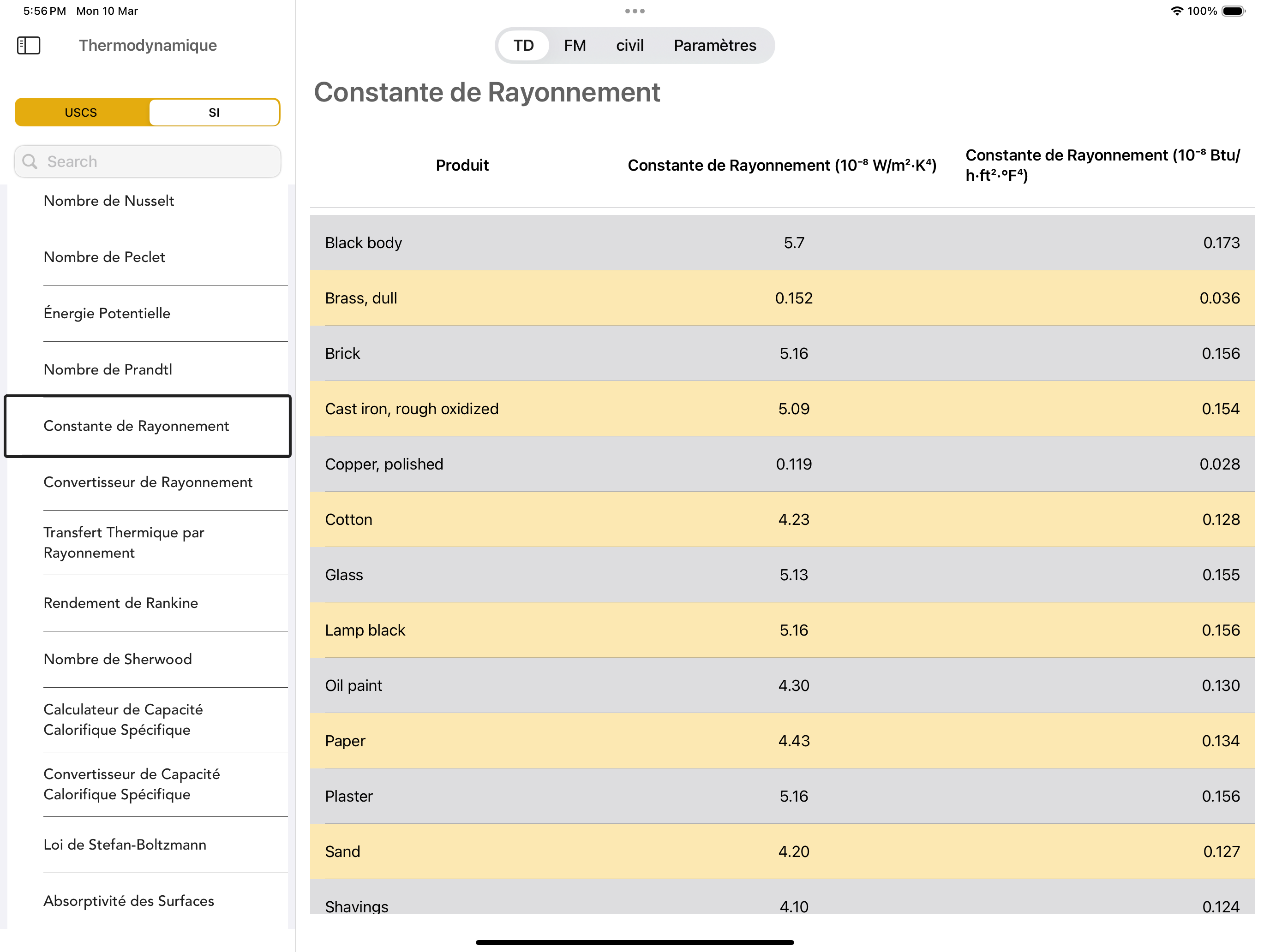This screenshot has height=952, width=1270.
Task: Click Sand Btu value 0.127
Action: (x=1221, y=852)
